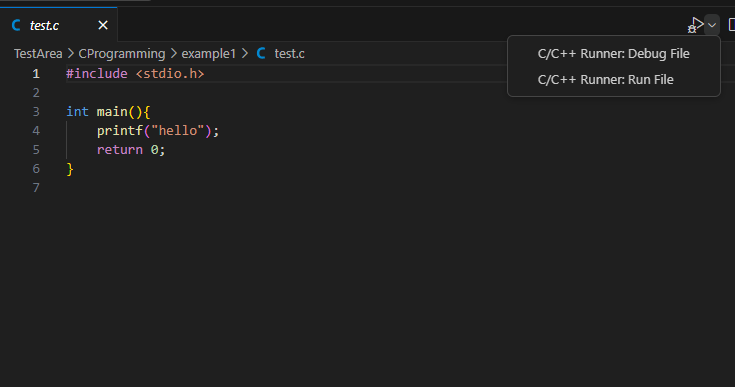735x387 pixels.
Task: Click the C icon in the breadcrumb
Action: point(261,53)
